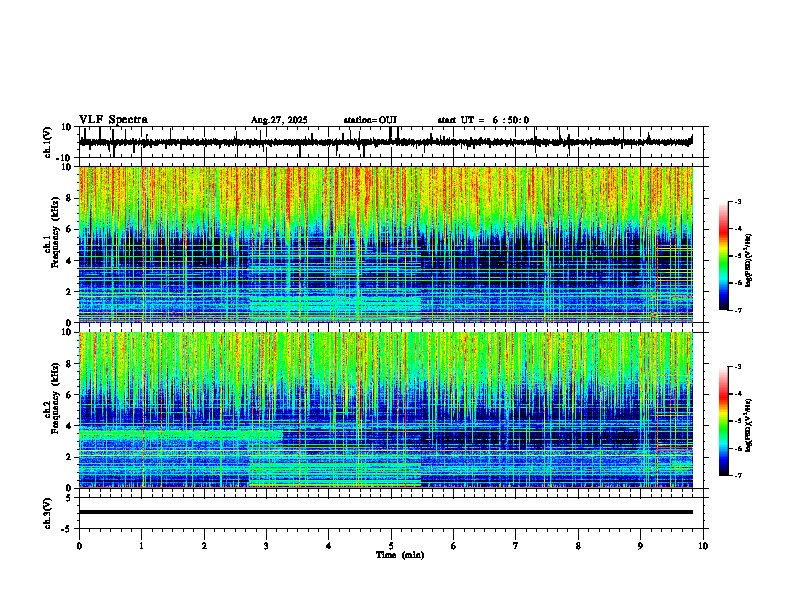Click time-axis tick label "8"
The image size is (792, 612).
click(578, 546)
